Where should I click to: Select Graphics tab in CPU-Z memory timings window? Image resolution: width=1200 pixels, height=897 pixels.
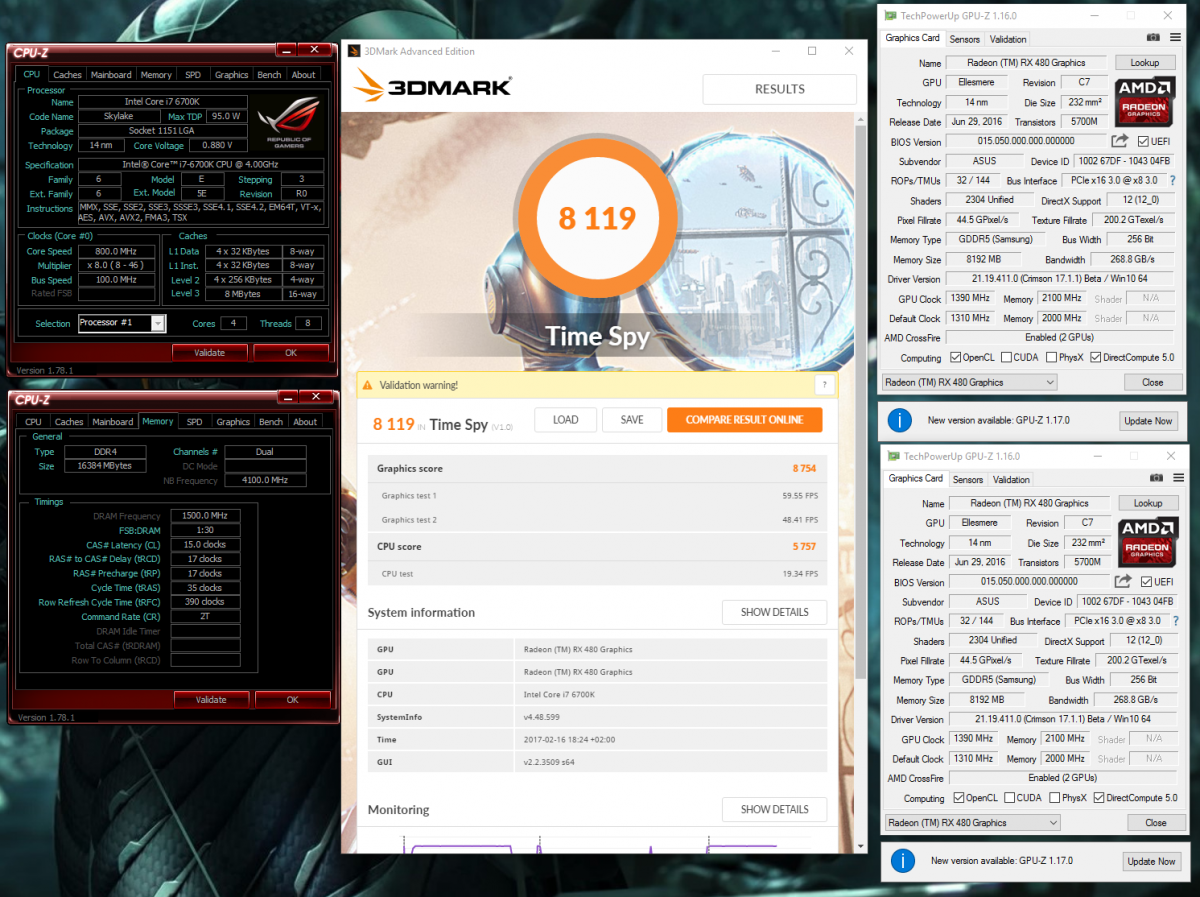click(x=233, y=422)
